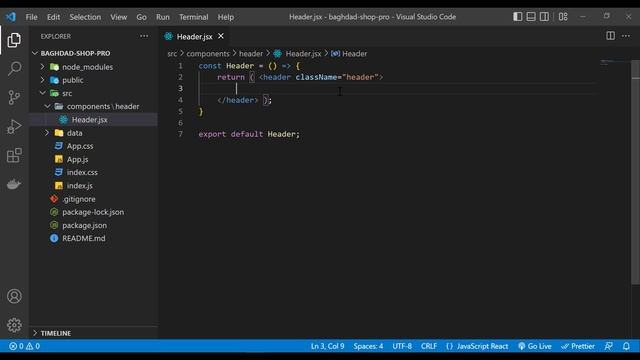
Task: Toggle the bottom Panel layout icon
Action: pos(531,17)
